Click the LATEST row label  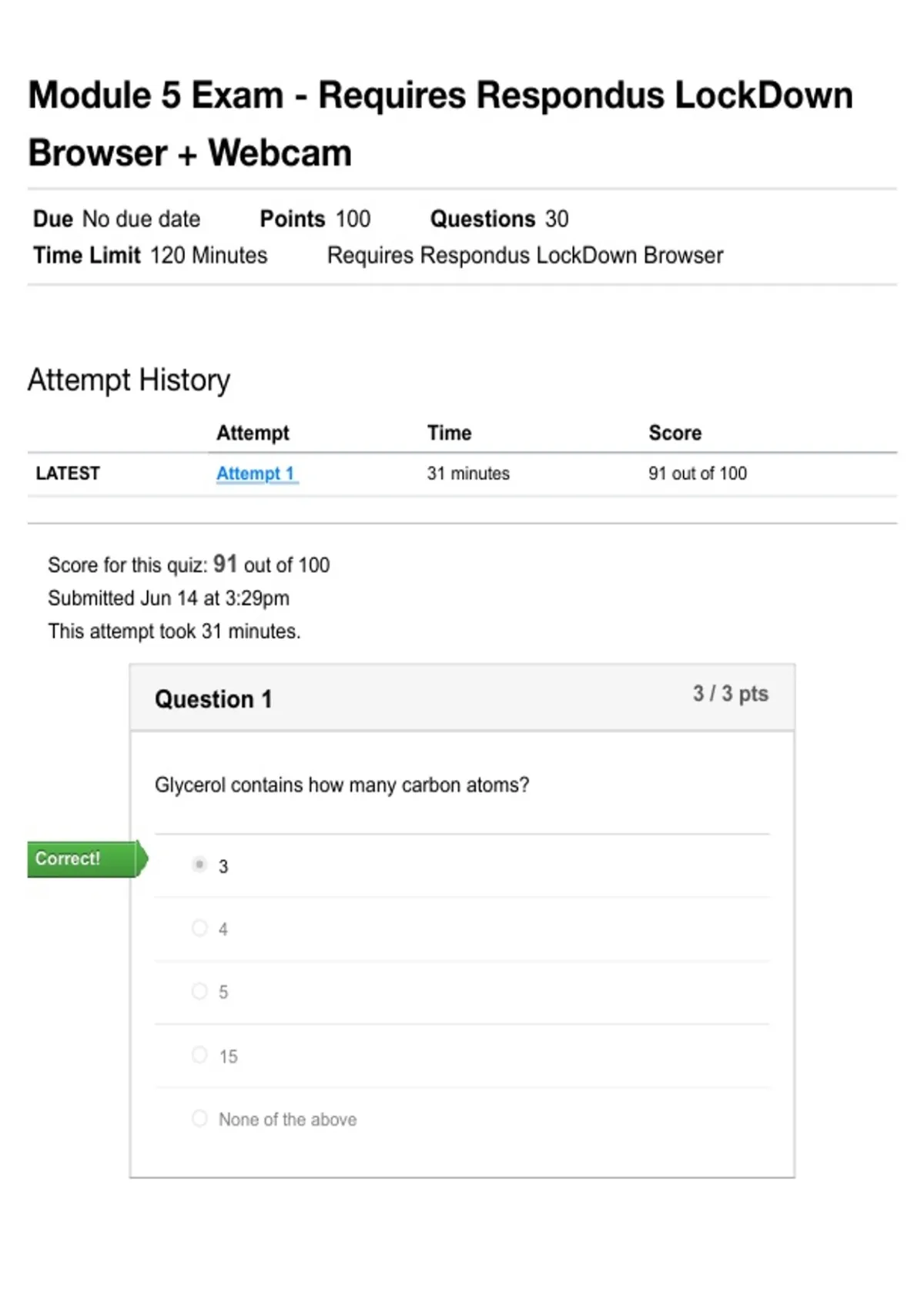pyautogui.click(x=68, y=474)
